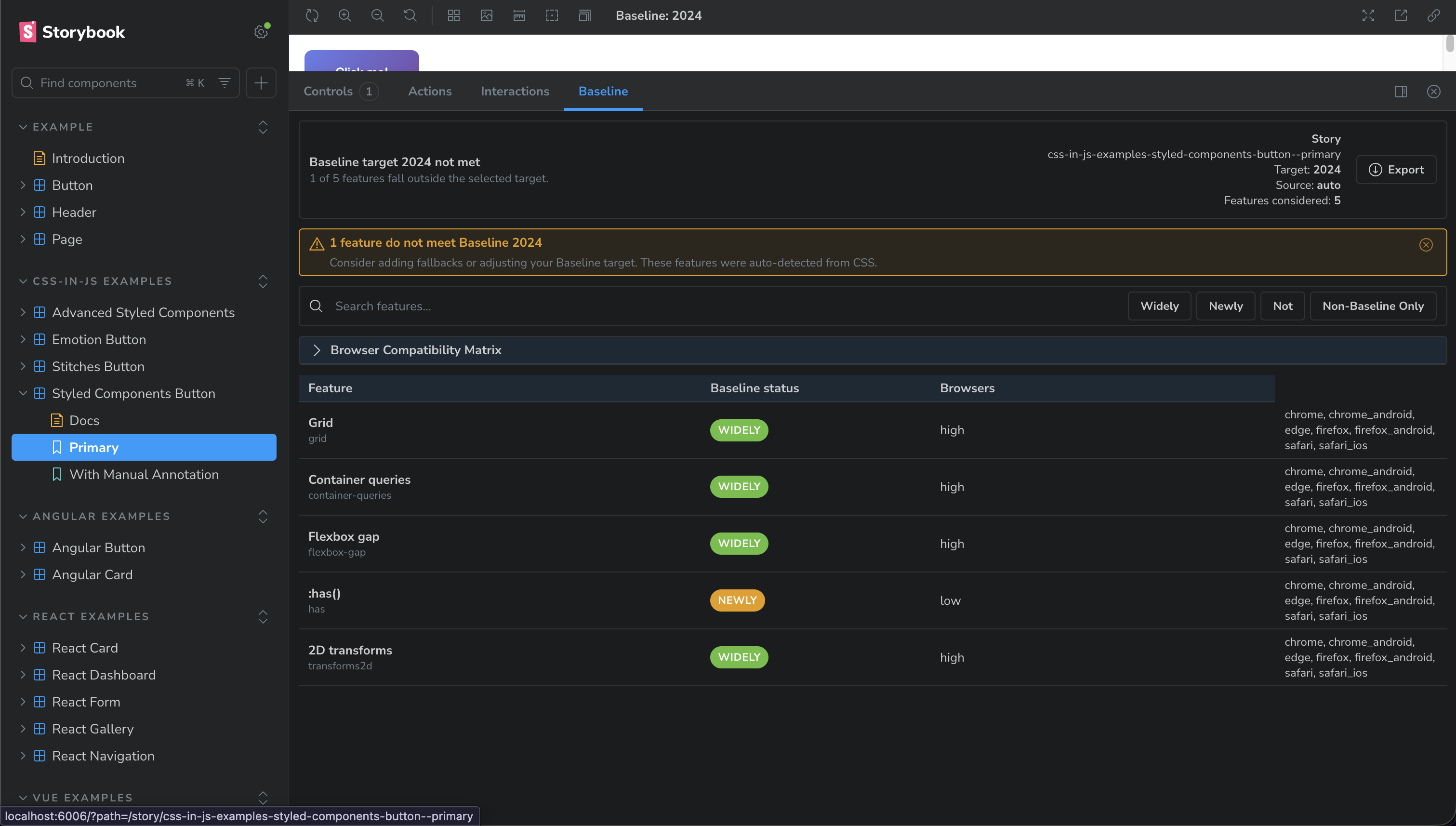
Task: Open Storybook settings gear icon
Action: (260, 32)
